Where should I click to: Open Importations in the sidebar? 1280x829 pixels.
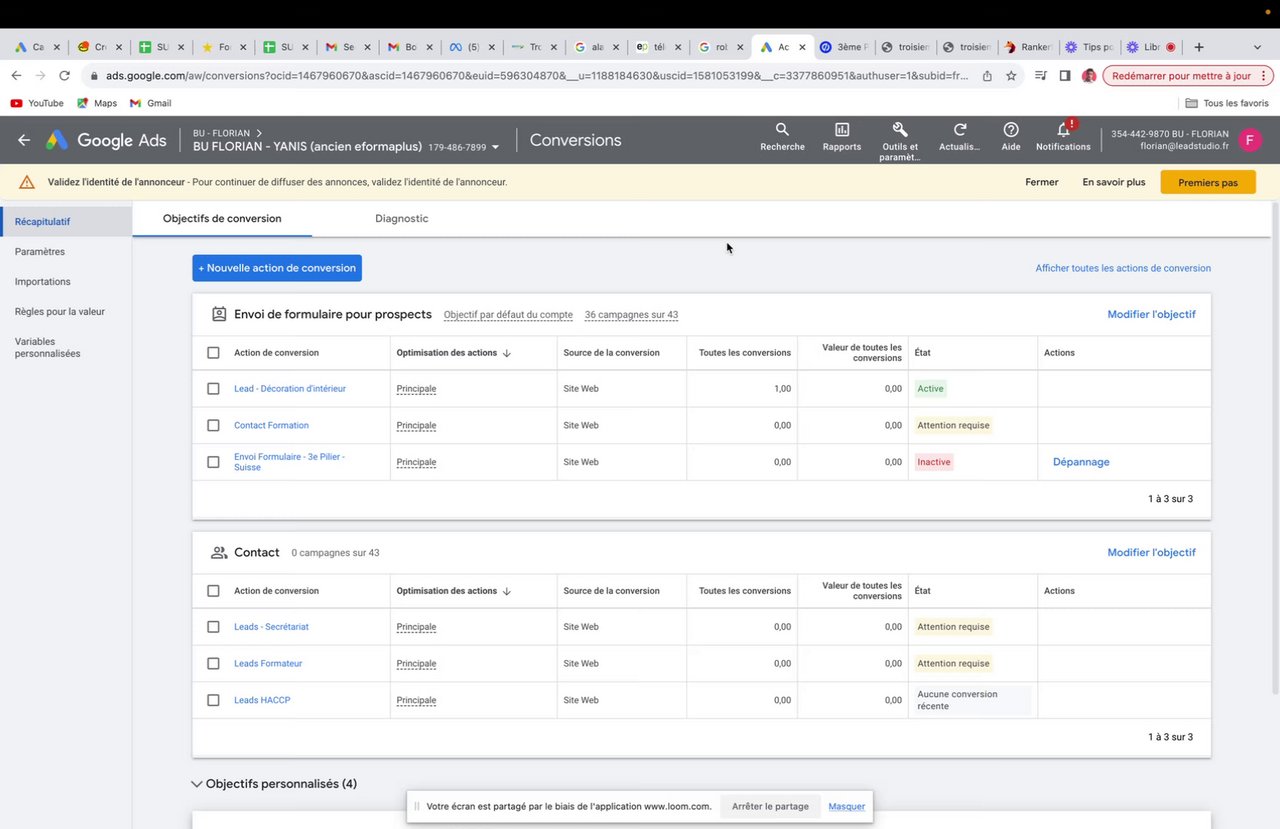43,282
